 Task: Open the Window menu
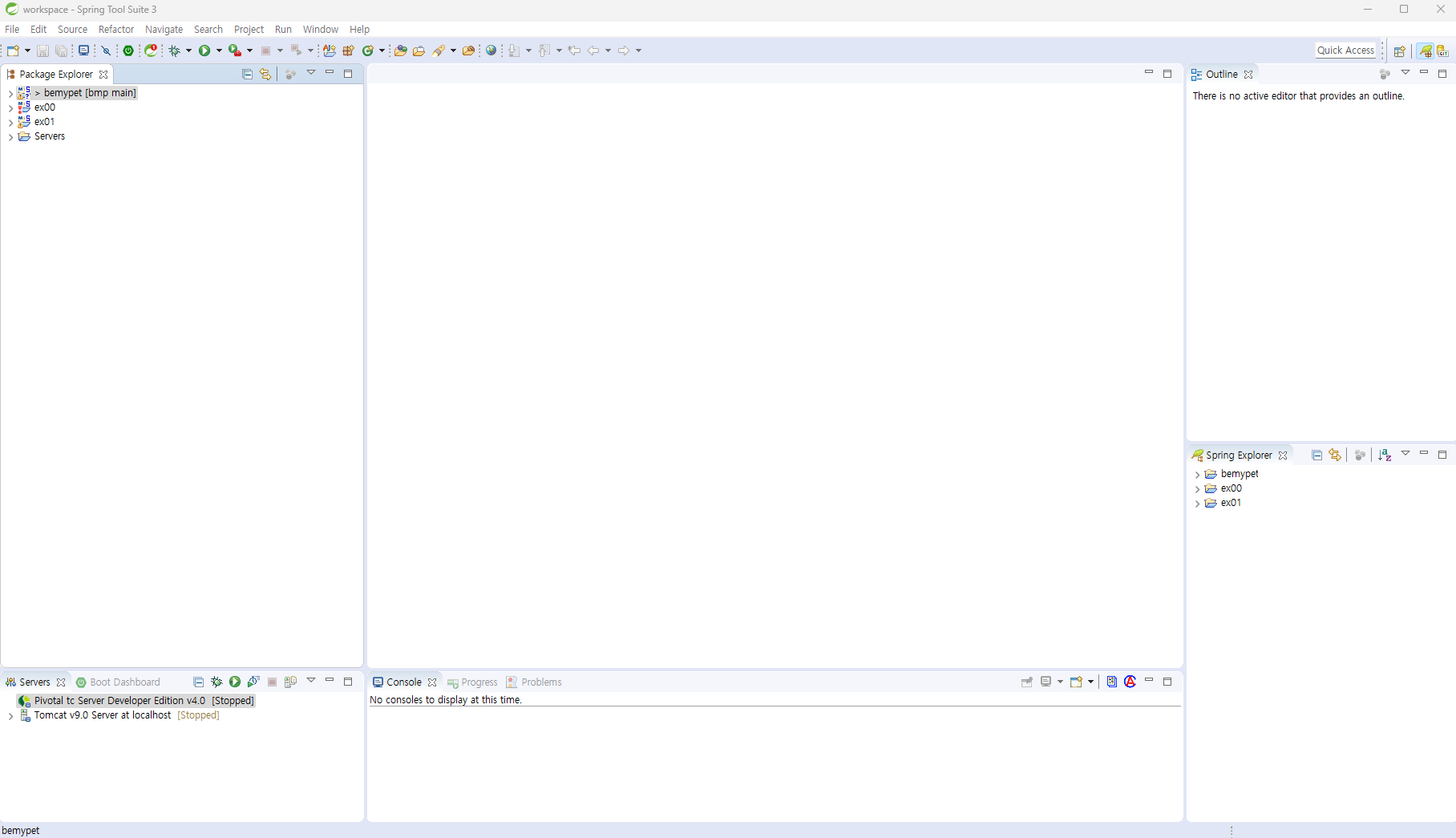point(321,30)
